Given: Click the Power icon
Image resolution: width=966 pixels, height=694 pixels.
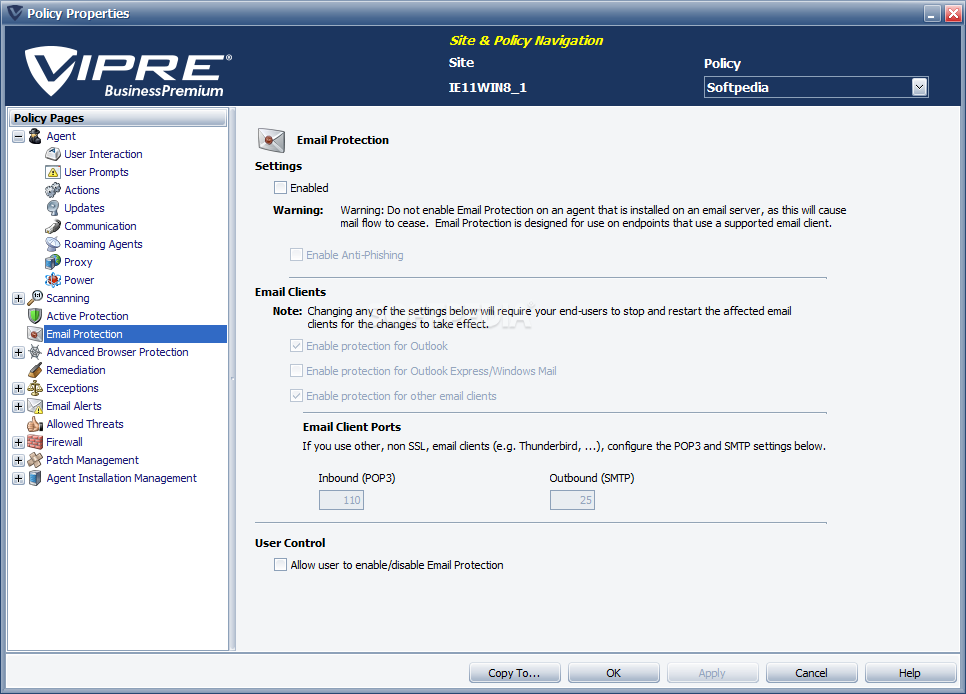Looking at the screenshot, I should 53,280.
